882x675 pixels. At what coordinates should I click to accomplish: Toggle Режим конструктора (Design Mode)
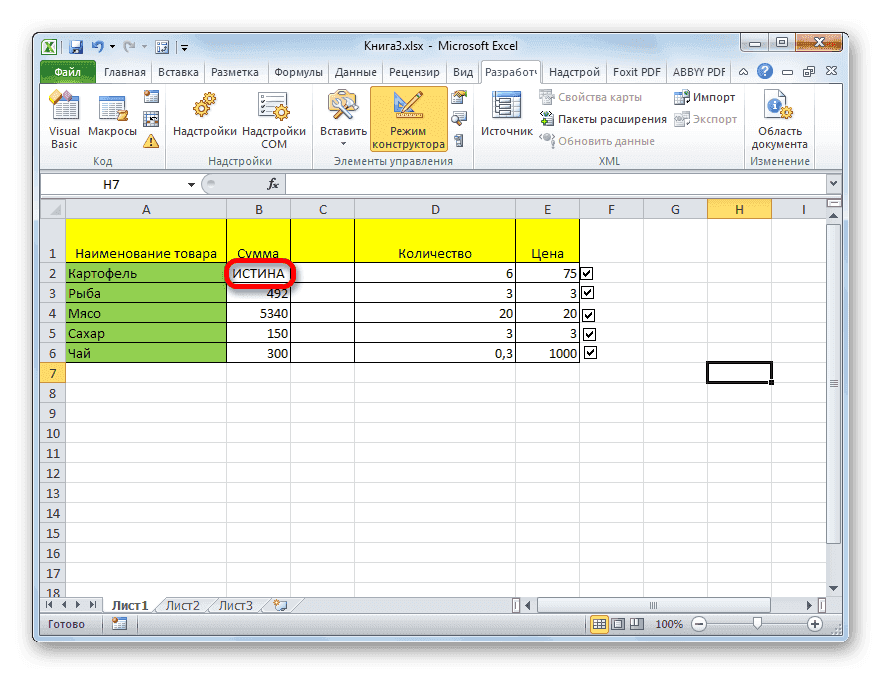(x=410, y=118)
